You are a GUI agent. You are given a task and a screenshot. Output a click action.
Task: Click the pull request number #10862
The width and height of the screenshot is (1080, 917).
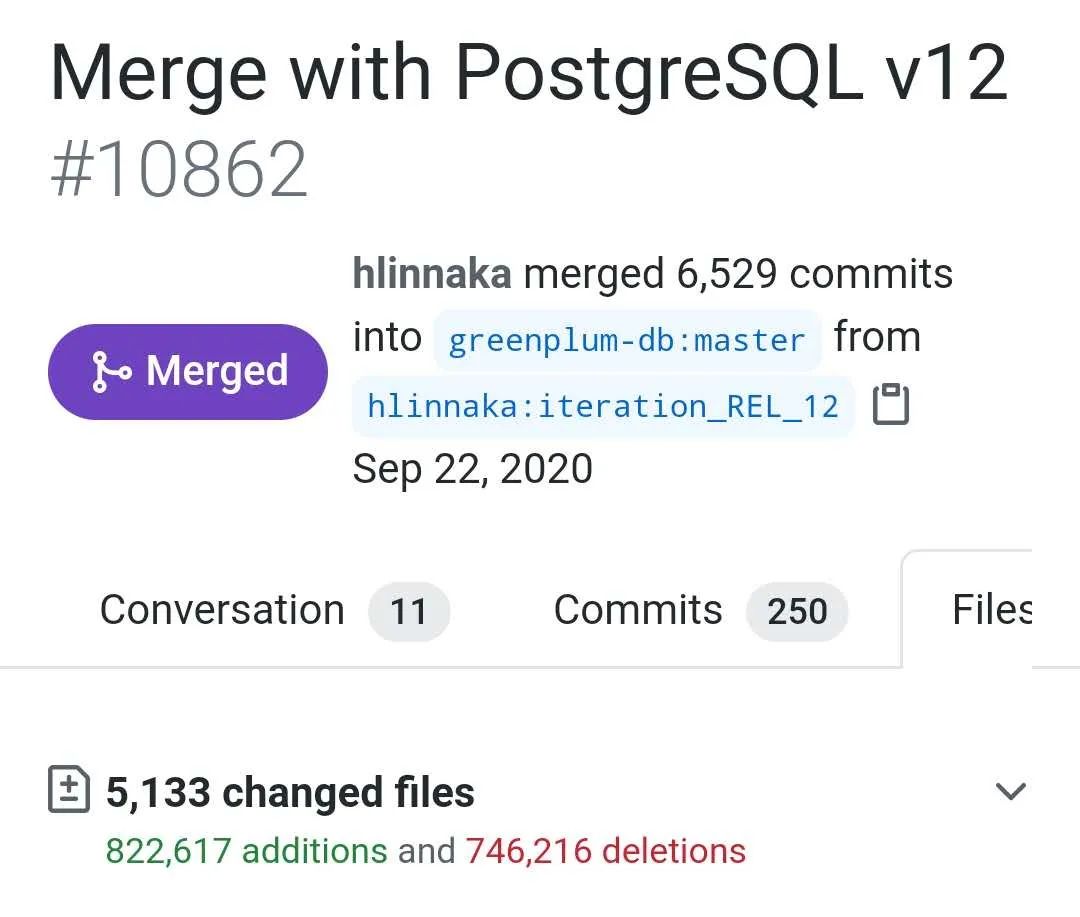pos(179,170)
